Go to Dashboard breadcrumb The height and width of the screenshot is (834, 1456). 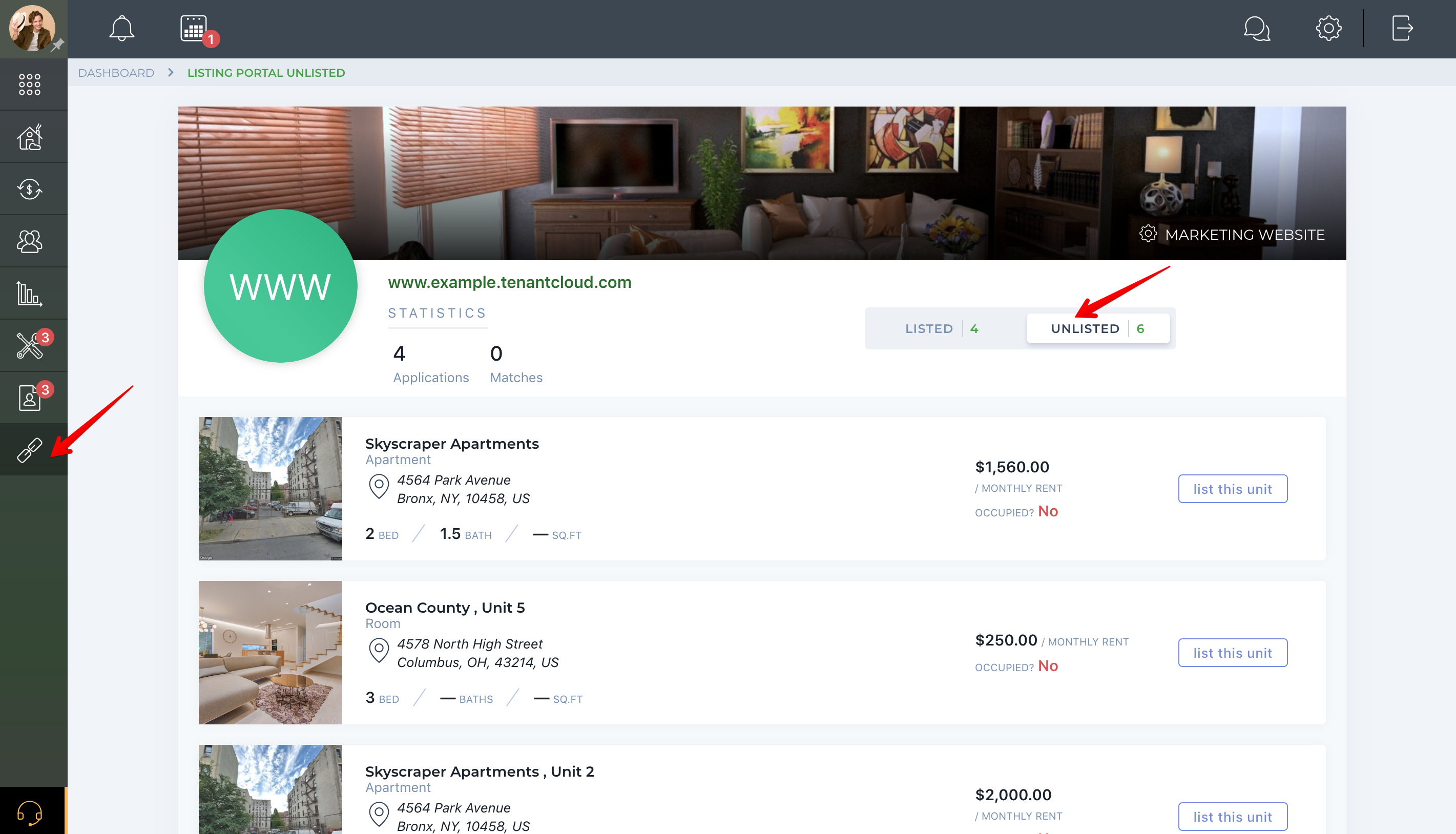116,73
